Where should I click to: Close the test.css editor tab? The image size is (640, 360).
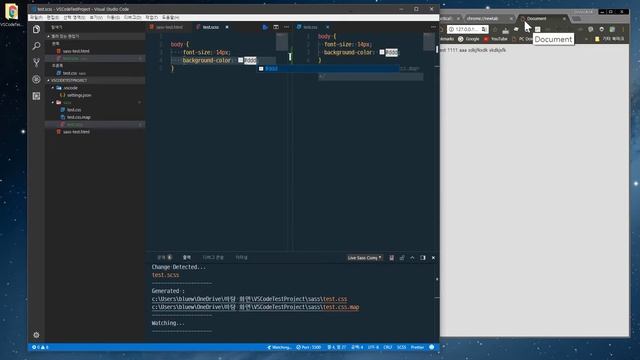tap(327, 27)
